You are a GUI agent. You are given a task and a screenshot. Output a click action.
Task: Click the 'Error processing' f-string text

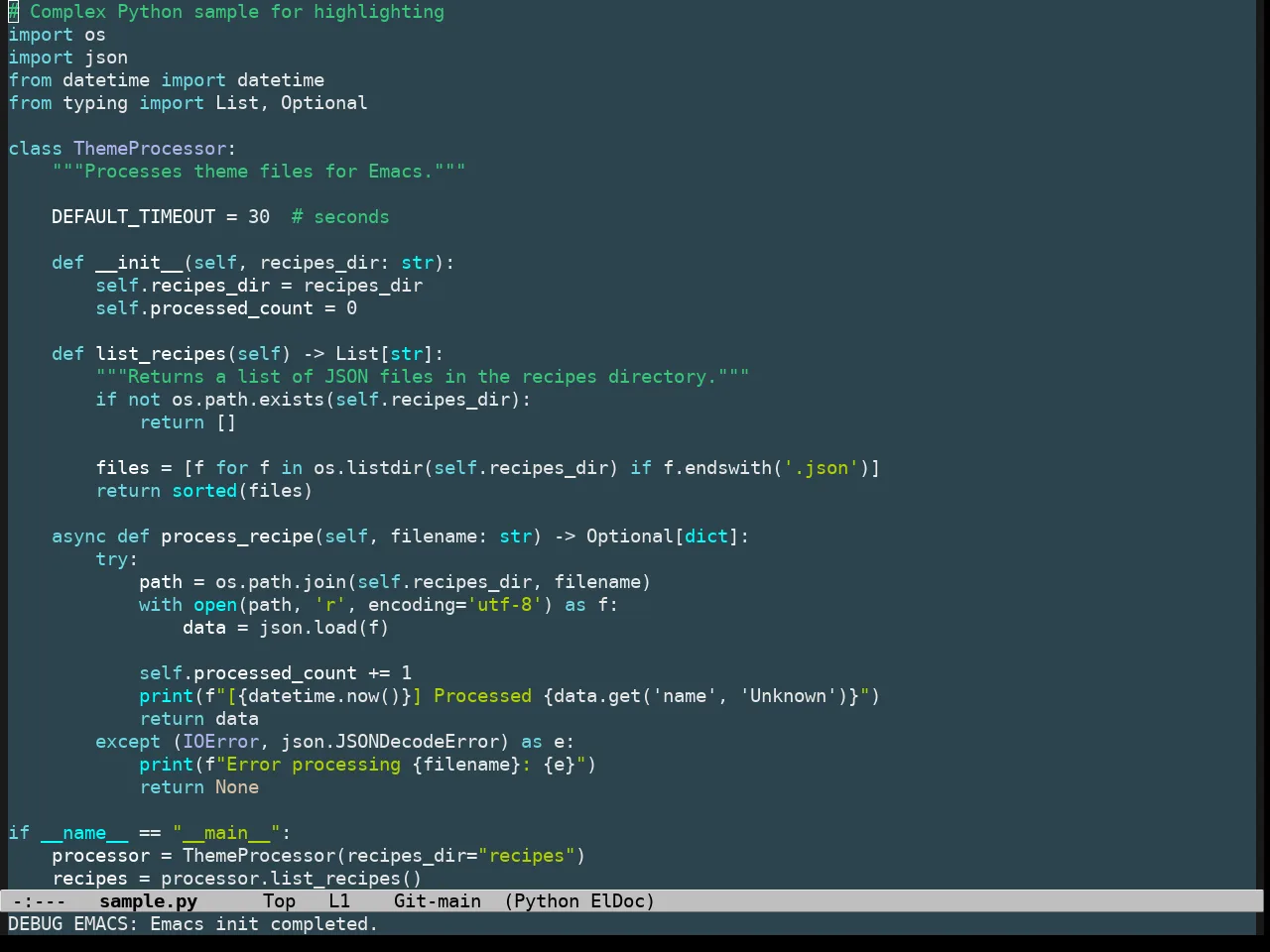point(314,765)
